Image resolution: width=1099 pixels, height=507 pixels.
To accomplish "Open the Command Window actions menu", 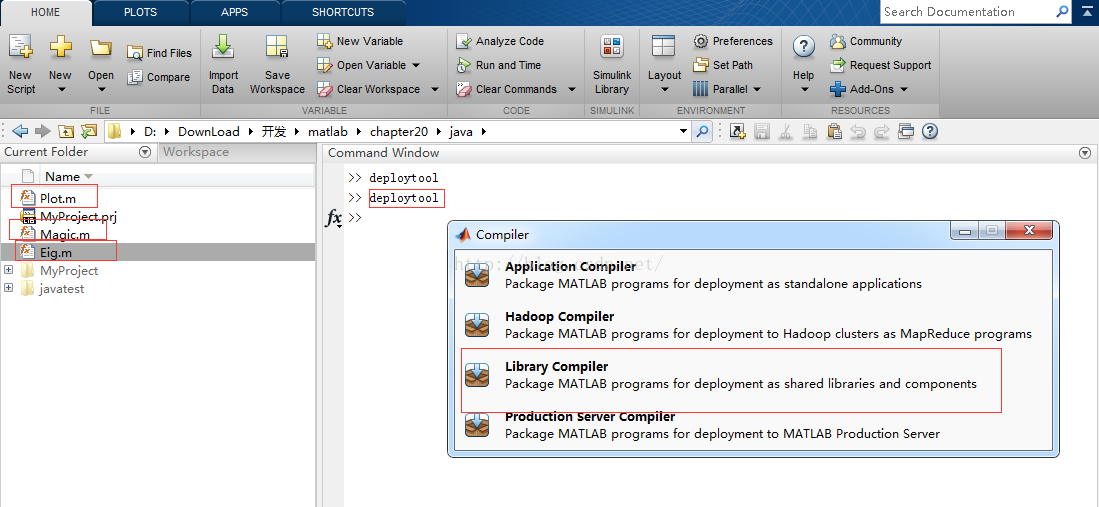I will pos(1085,153).
